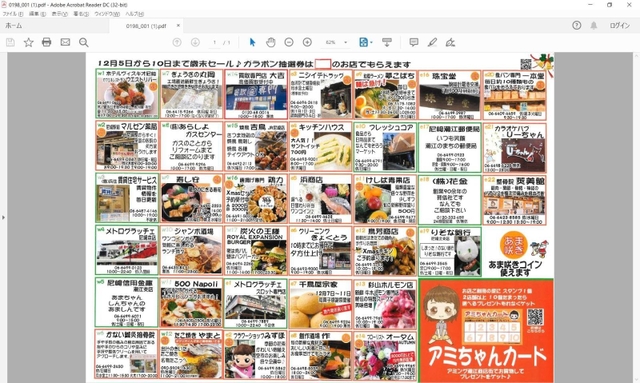Click the フレッシュコア shop box
The width and height of the screenshot is (640, 383).
pos(385,147)
